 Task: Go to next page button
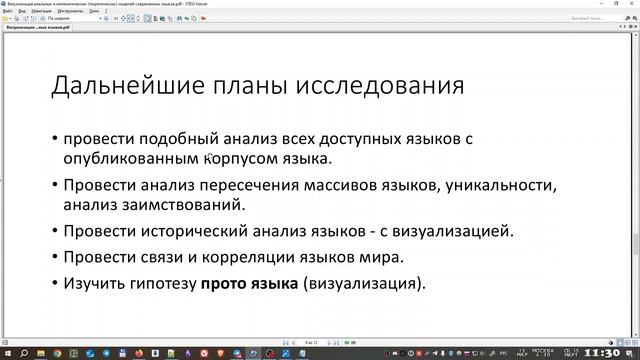coord(329,343)
